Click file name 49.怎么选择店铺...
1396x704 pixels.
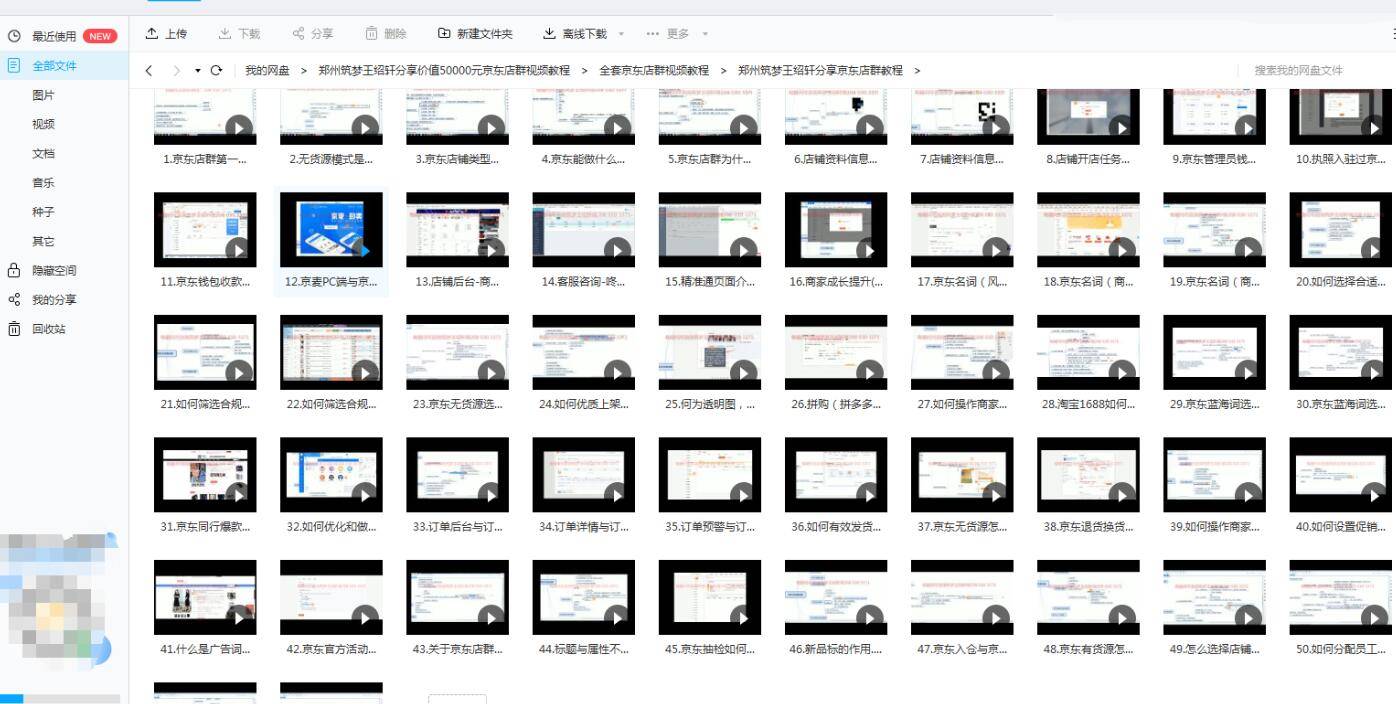tap(1214, 649)
